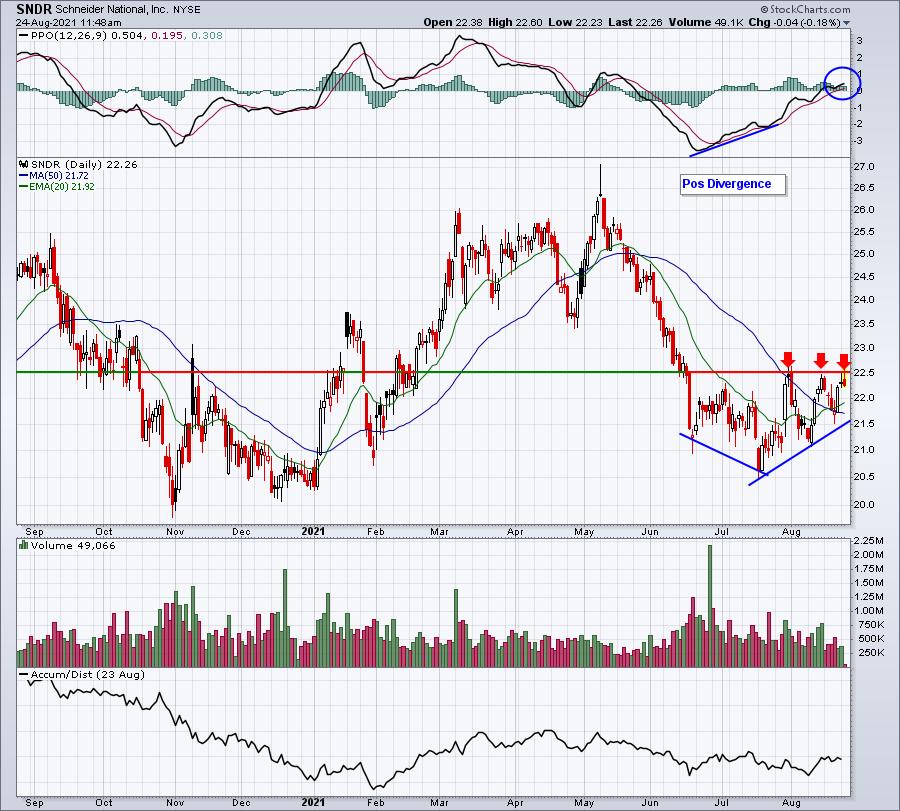The height and width of the screenshot is (811, 900).
Task: Click the green EMA(20) legend marker
Action: pos(24,187)
